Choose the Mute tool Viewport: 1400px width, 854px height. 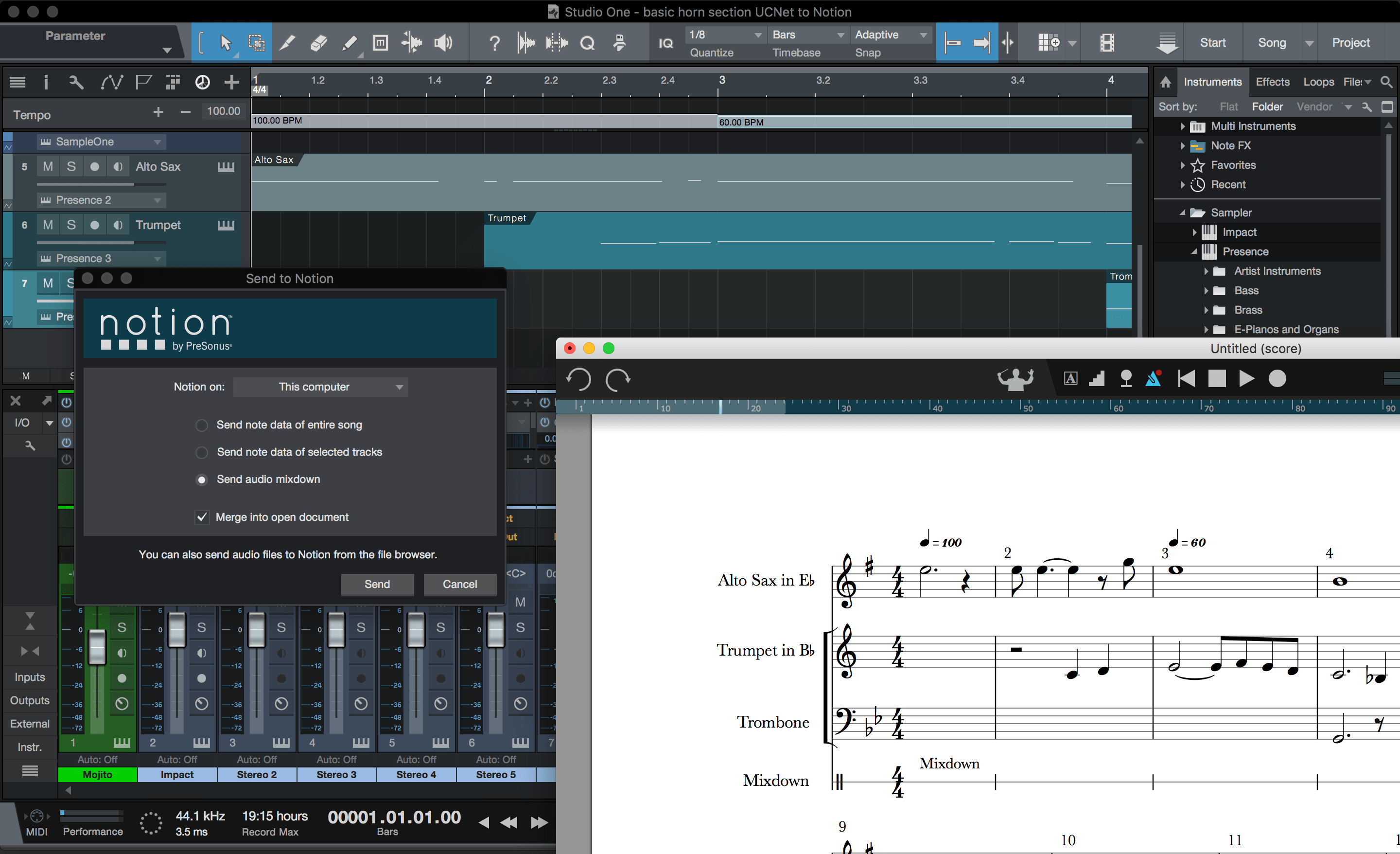point(380,43)
